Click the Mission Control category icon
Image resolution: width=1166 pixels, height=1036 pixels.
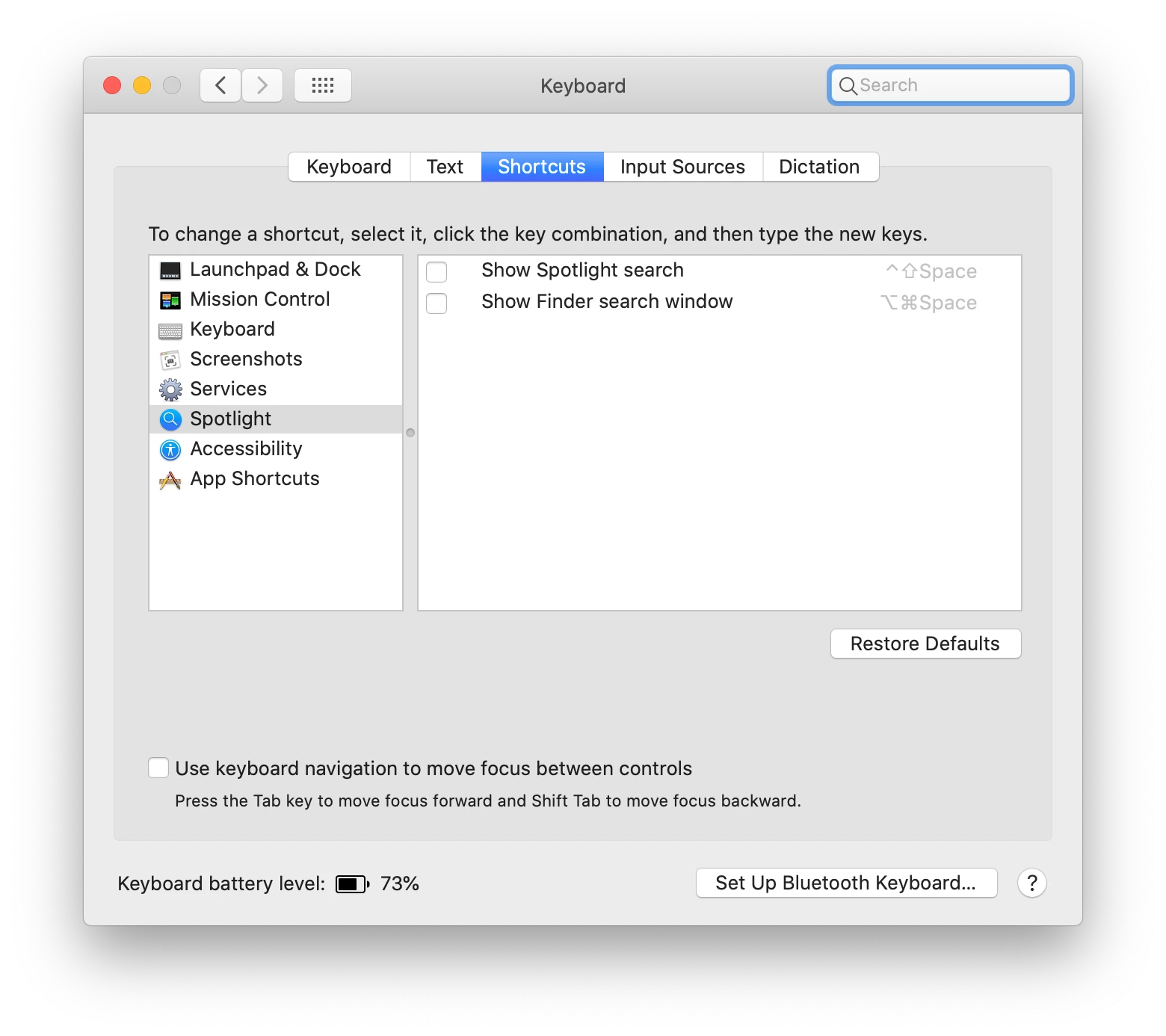click(170, 300)
